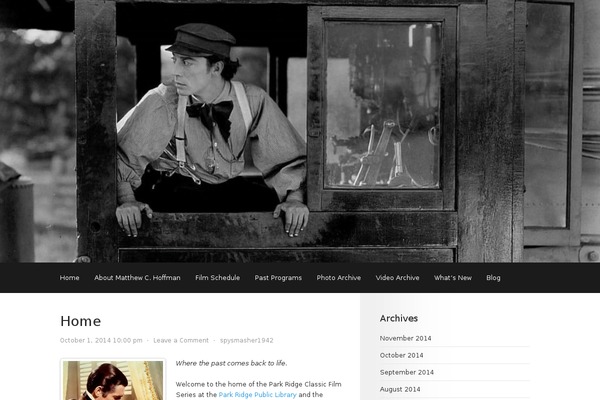The image size is (600, 400).
Task: Open author spysmasher1942 link
Action: [x=246, y=340]
